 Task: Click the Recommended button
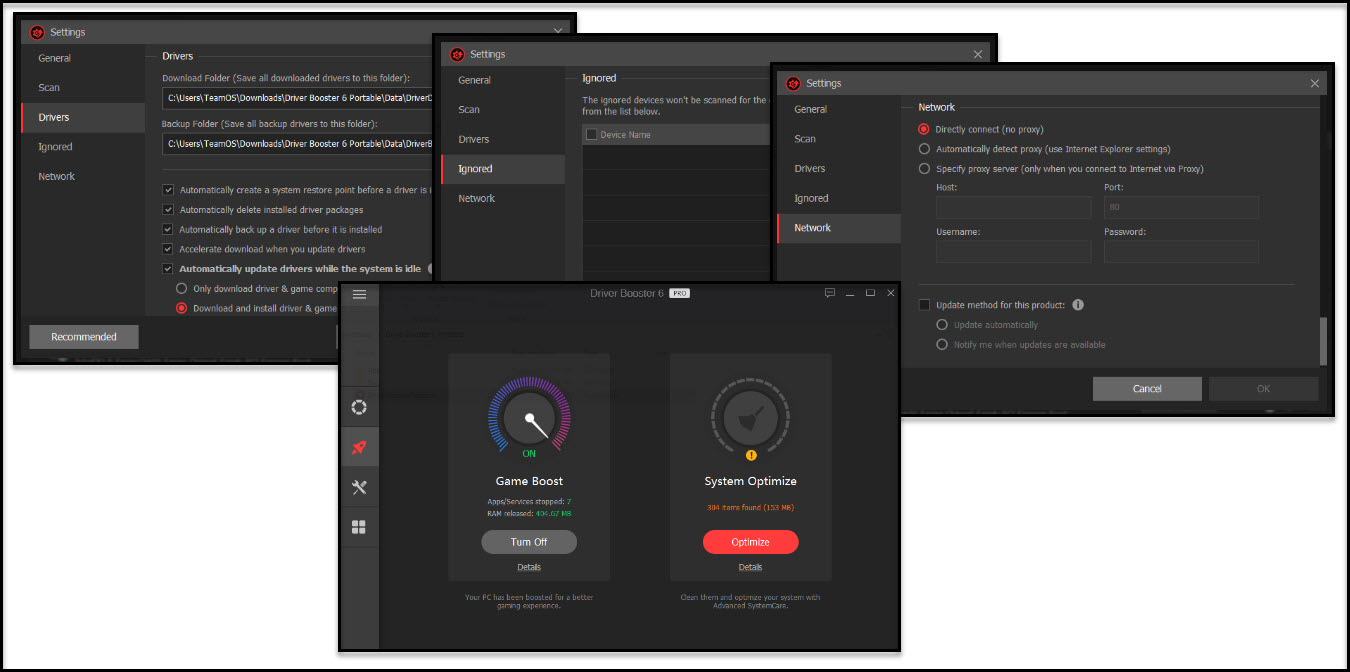click(84, 337)
